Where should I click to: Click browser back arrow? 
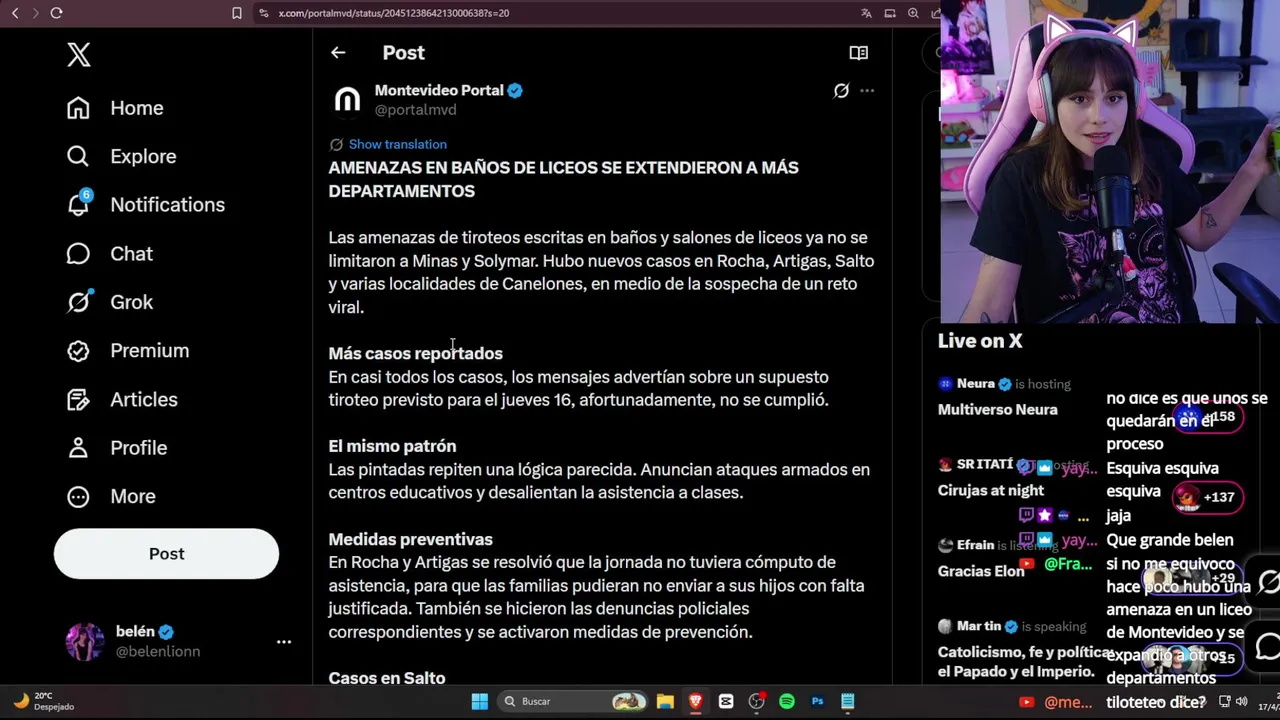click(15, 13)
